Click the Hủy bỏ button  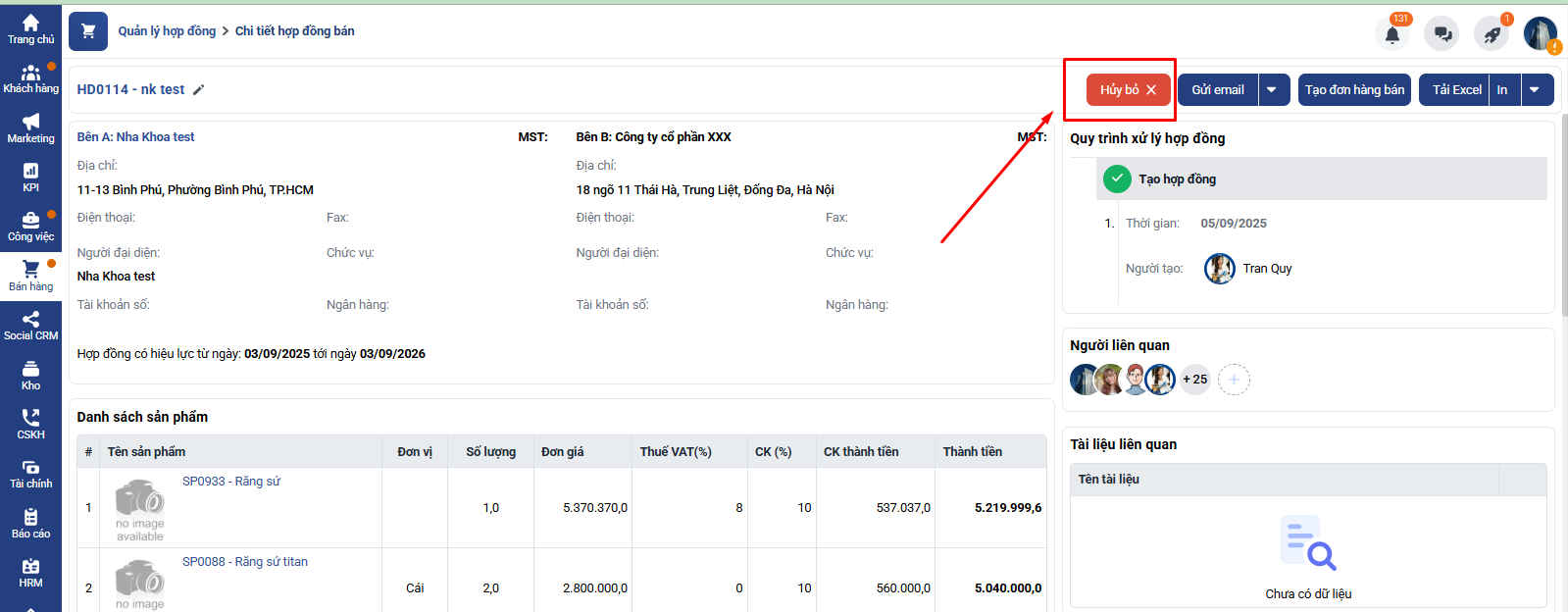[1128, 90]
